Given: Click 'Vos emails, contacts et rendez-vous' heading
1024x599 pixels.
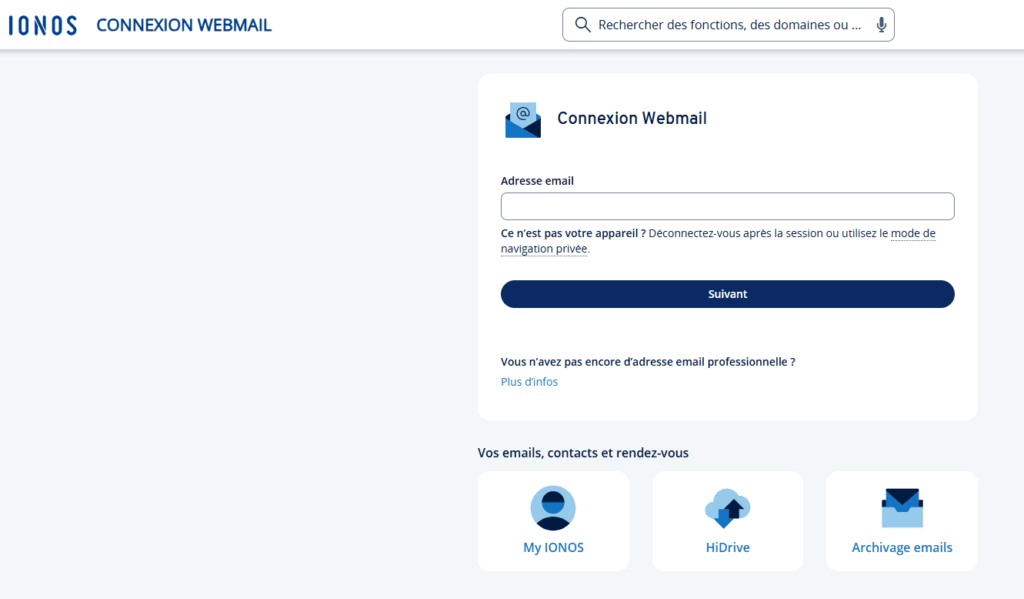Looking at the screenshot, I should point(583,453).
